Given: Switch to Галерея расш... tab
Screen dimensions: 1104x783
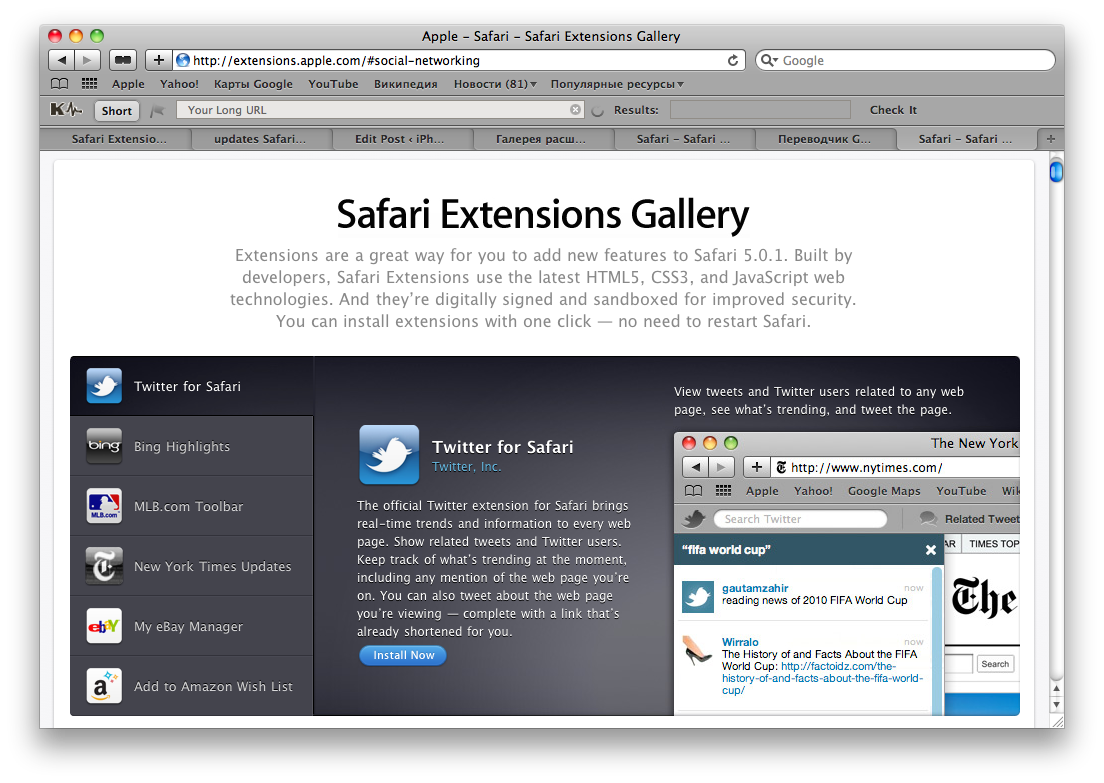Looking at the screenshot, I should click(x=541, y=139).
